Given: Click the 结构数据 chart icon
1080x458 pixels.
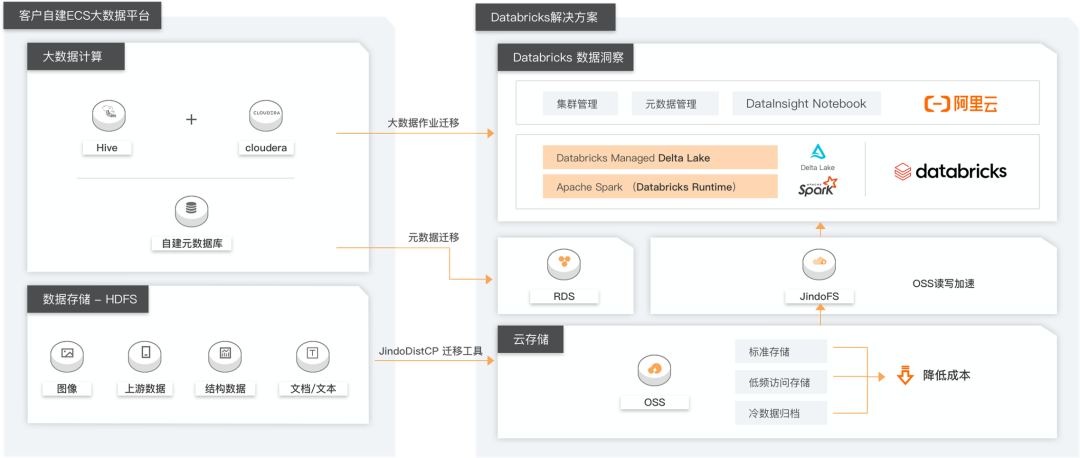Looking at the screenshot, I should [x=225, y=356].
